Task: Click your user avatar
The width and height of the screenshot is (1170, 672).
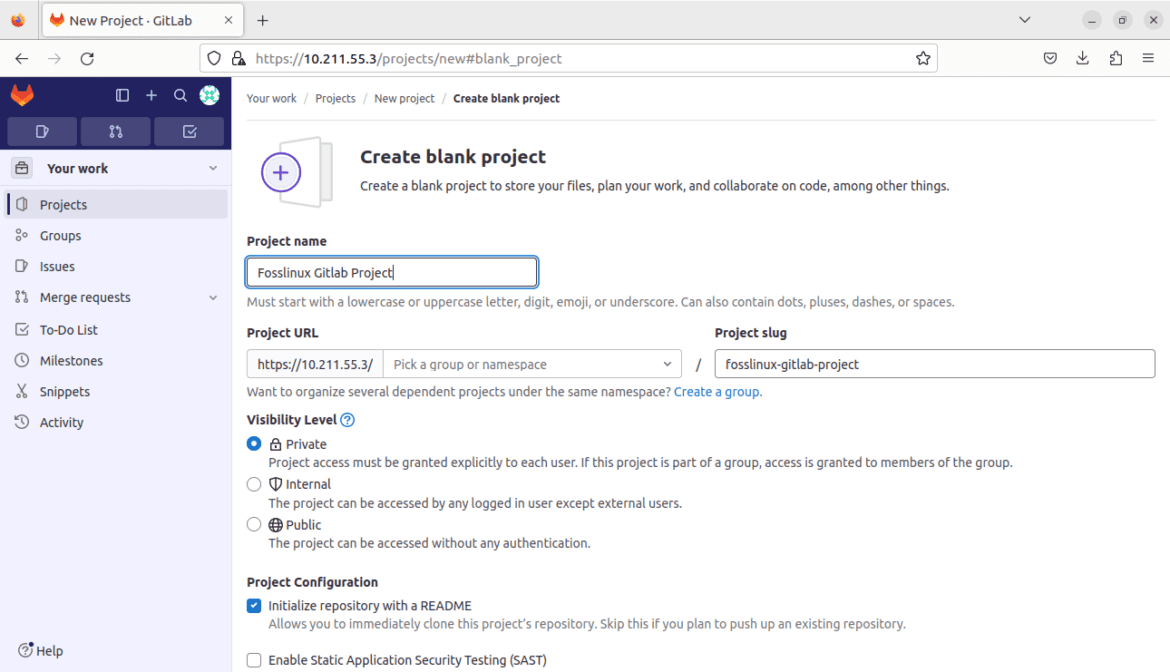Action: [209, 95]
